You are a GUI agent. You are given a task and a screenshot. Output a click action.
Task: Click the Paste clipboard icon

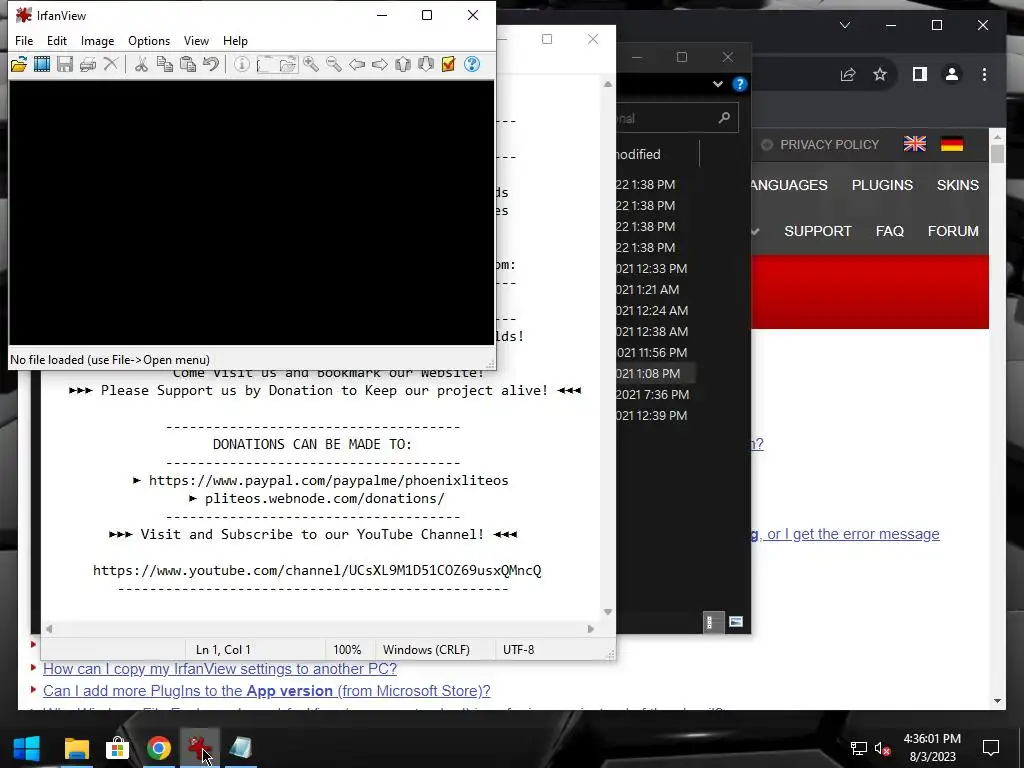pyautogui.click(x=187, y=64)
